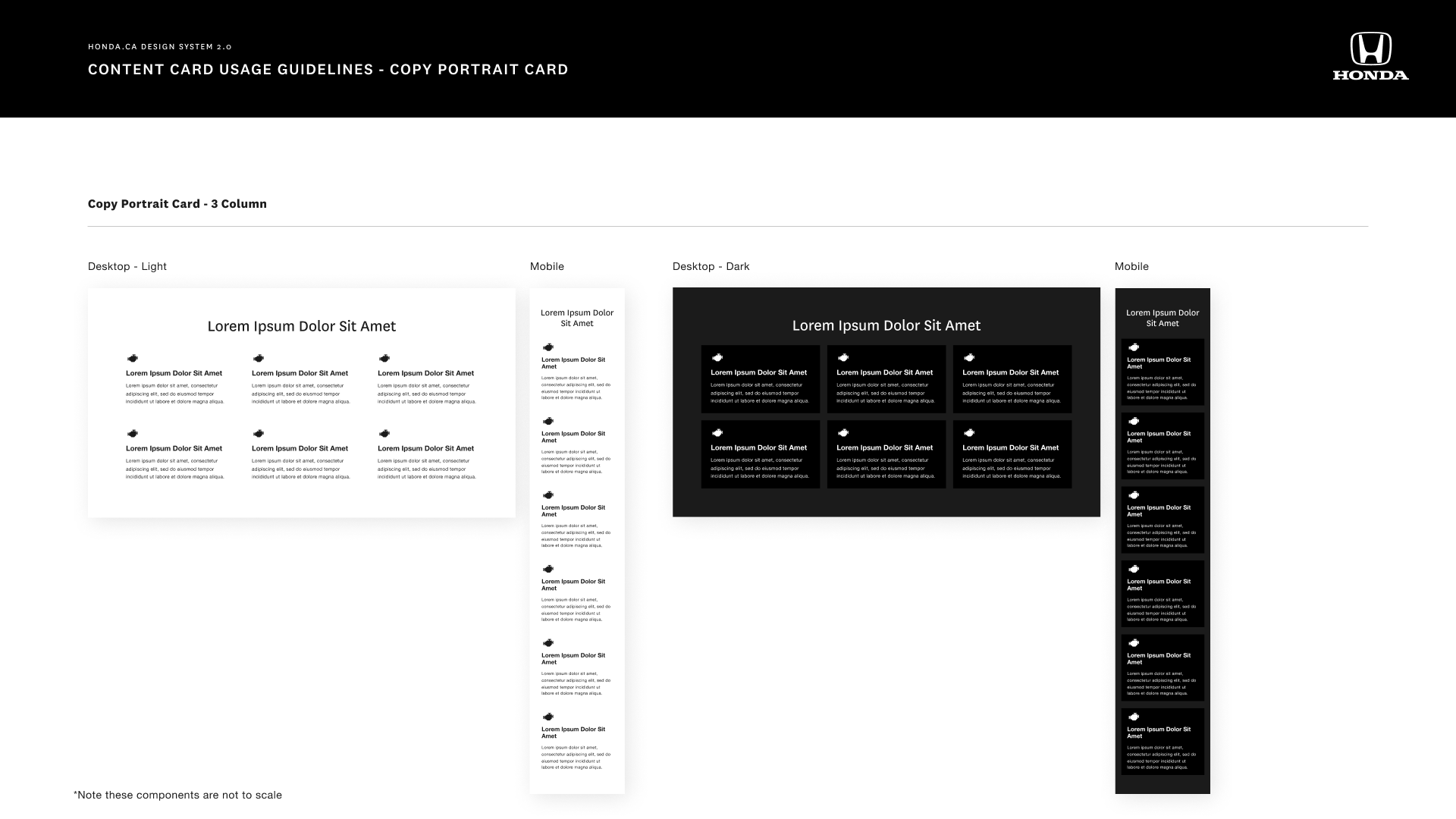Click fourth card's engine icon in light Mobile mockup
This screenshot has height=819, width=1456.
click(x=548, y=569)
